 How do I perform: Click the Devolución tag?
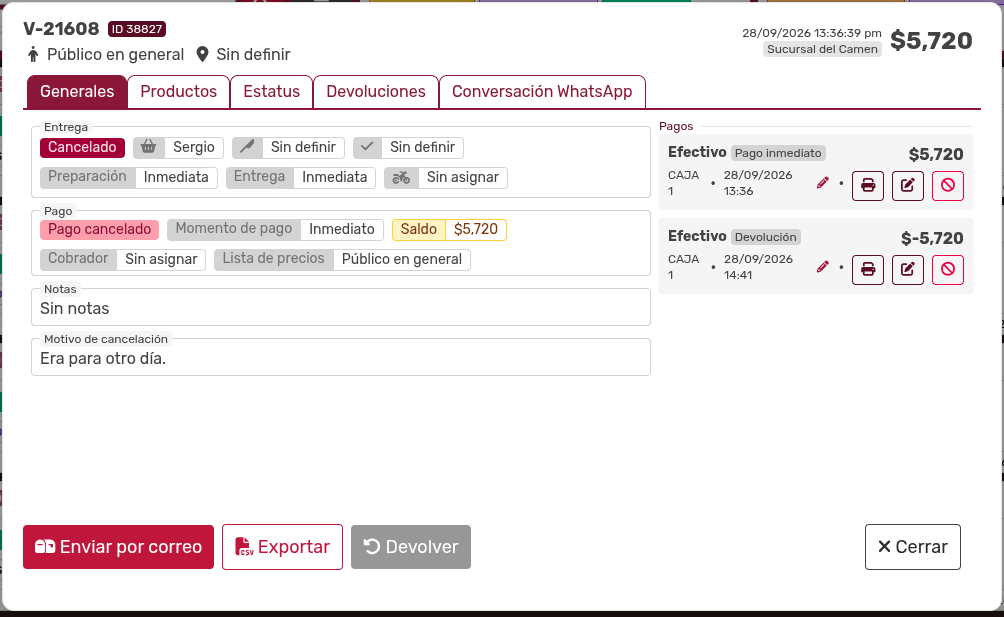tap(766, 237)
